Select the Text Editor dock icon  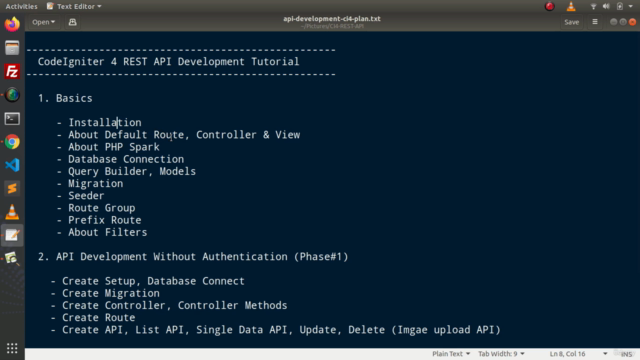12,236
